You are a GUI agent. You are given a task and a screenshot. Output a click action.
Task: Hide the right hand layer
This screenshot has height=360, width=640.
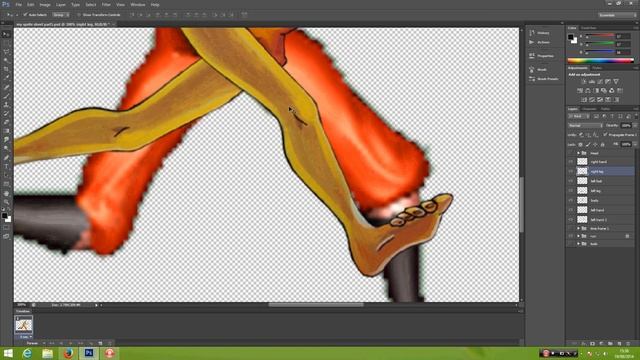click(571, 162)
